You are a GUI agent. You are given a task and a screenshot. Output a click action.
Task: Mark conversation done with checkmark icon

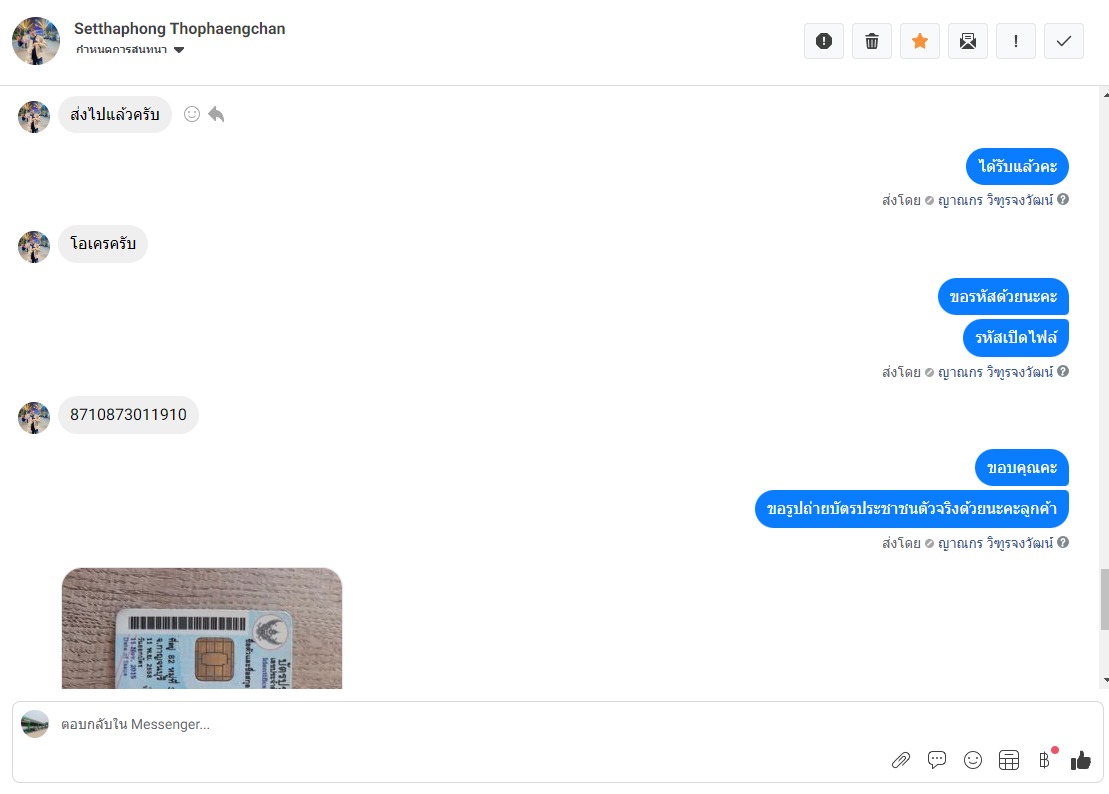(x=1064, y=41)
